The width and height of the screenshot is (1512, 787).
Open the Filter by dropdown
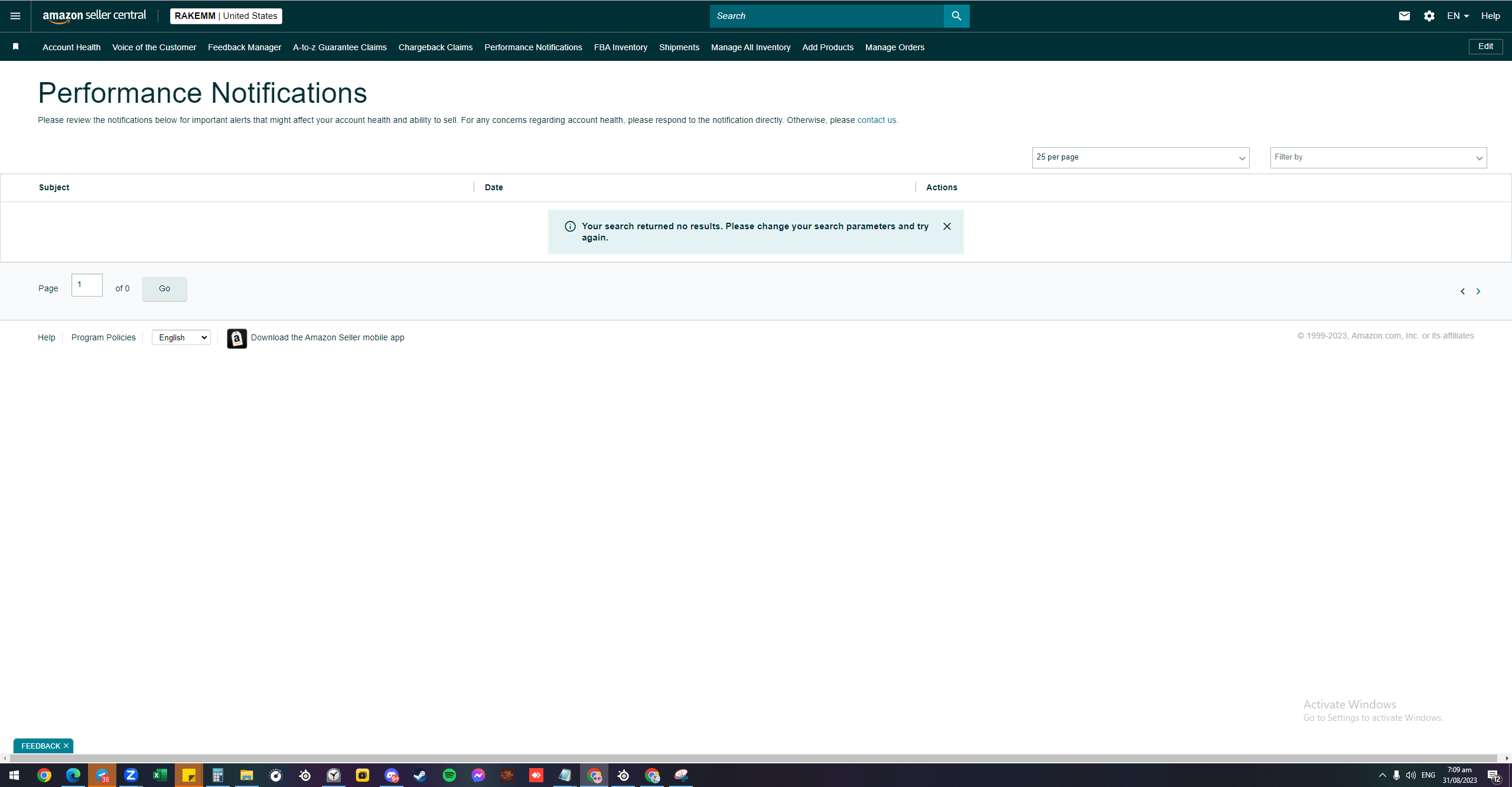click(1379, 158)
